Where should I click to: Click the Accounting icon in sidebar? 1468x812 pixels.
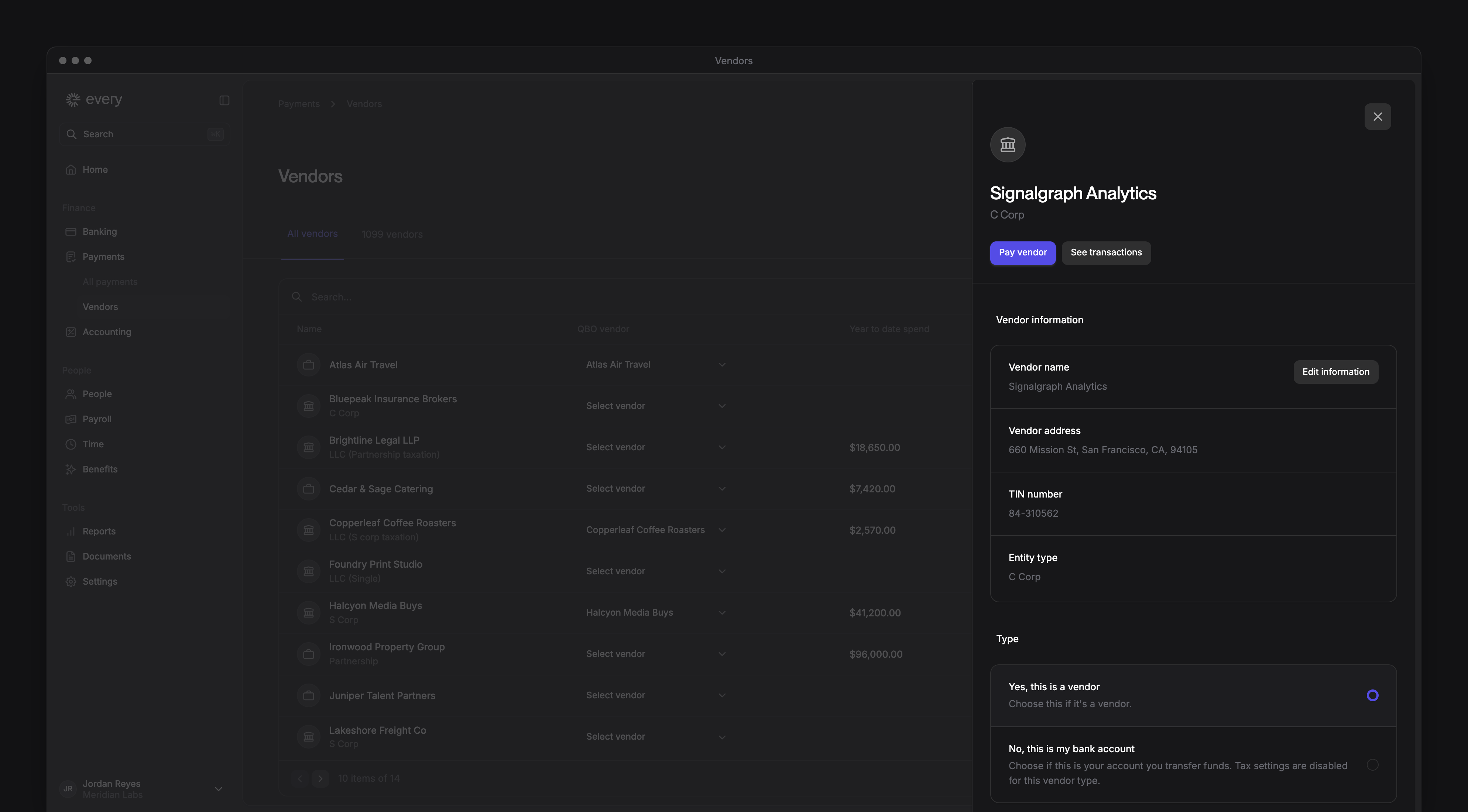(71, 332)
